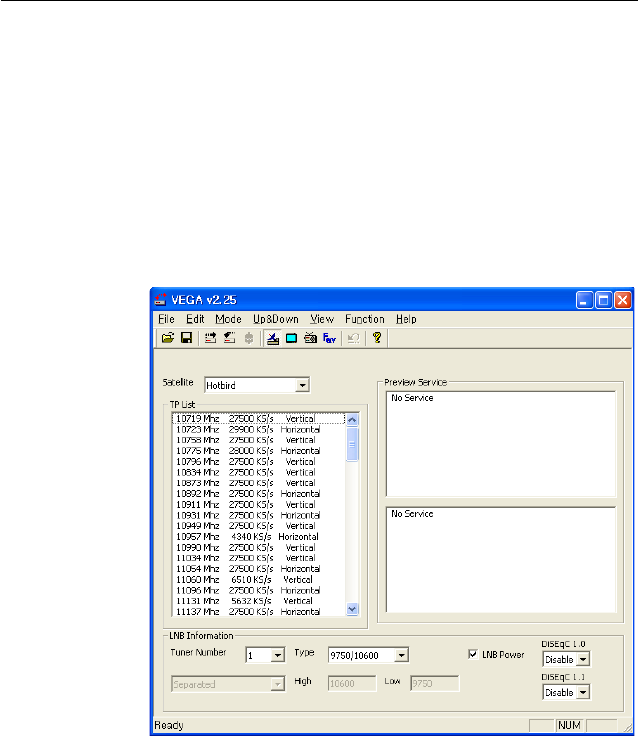This screenshot has height=736, width=638.
Task: Select transponder 11137 Mhz Horizontal
Action: point(259,612)
